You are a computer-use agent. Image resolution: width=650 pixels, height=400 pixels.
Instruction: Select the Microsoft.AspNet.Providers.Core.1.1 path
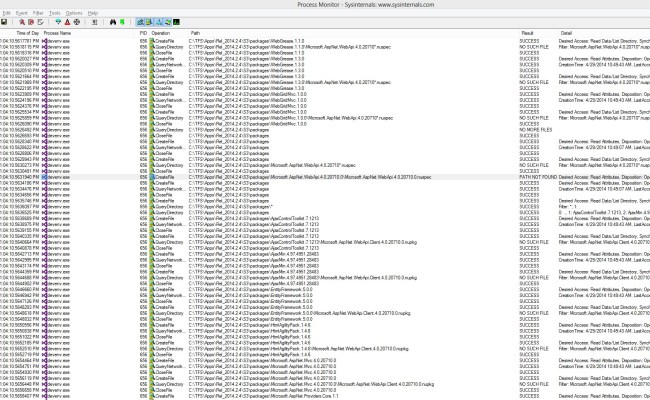[263, 396]
